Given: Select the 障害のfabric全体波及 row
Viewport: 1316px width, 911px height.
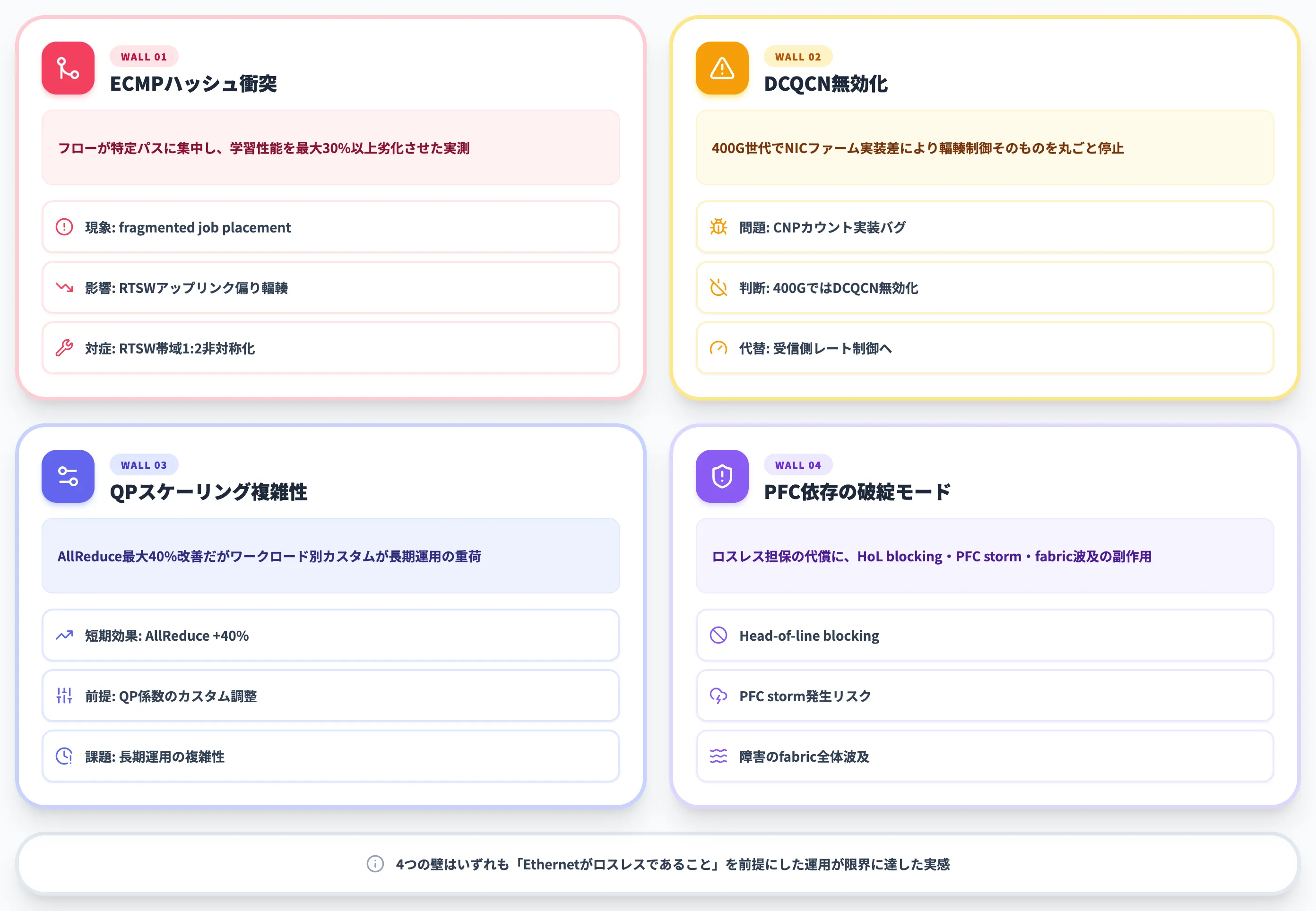Looking at the screenshot, I should coord(984,756).
